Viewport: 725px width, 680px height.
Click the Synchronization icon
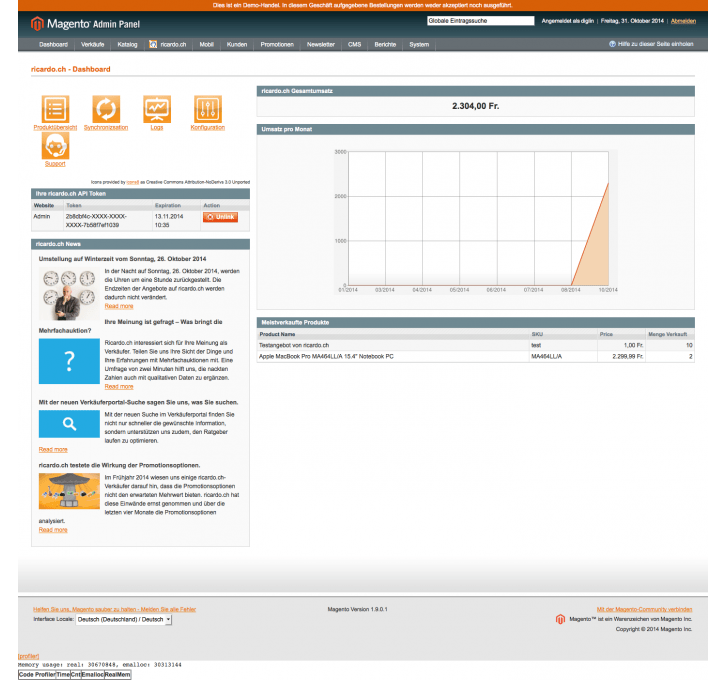106,109
